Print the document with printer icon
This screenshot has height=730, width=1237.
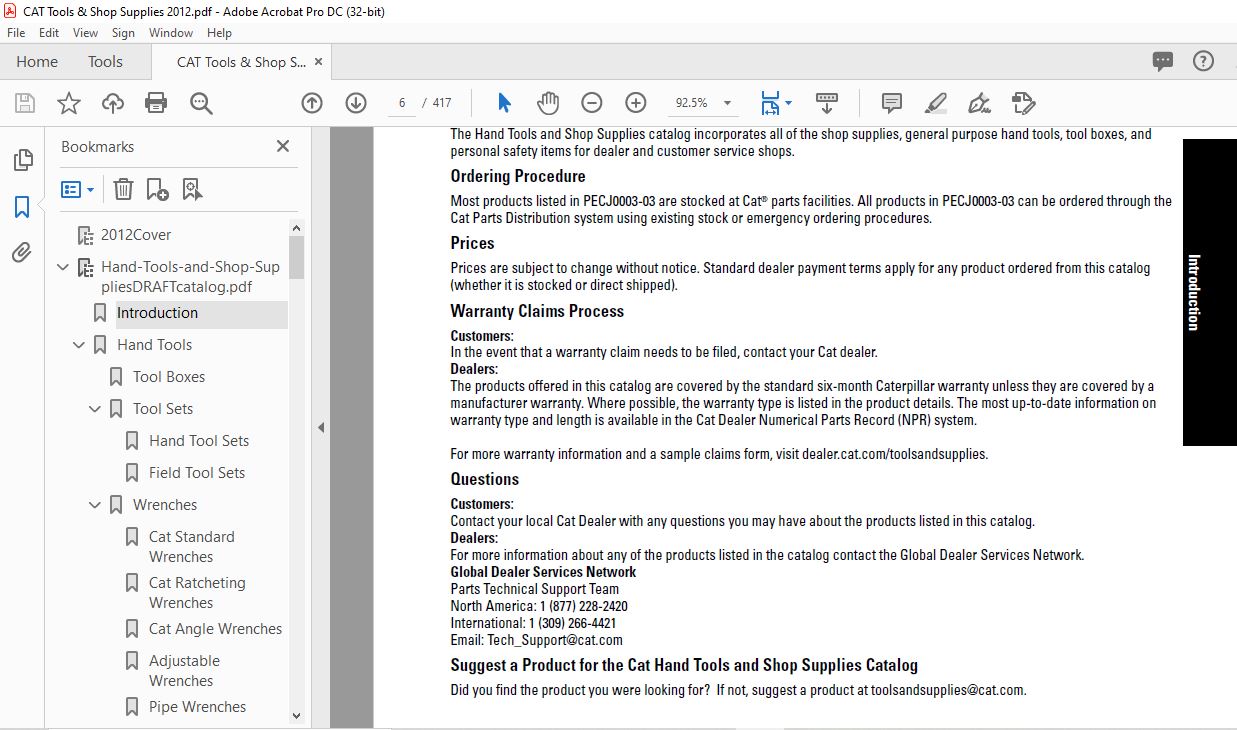click(156, 103)
